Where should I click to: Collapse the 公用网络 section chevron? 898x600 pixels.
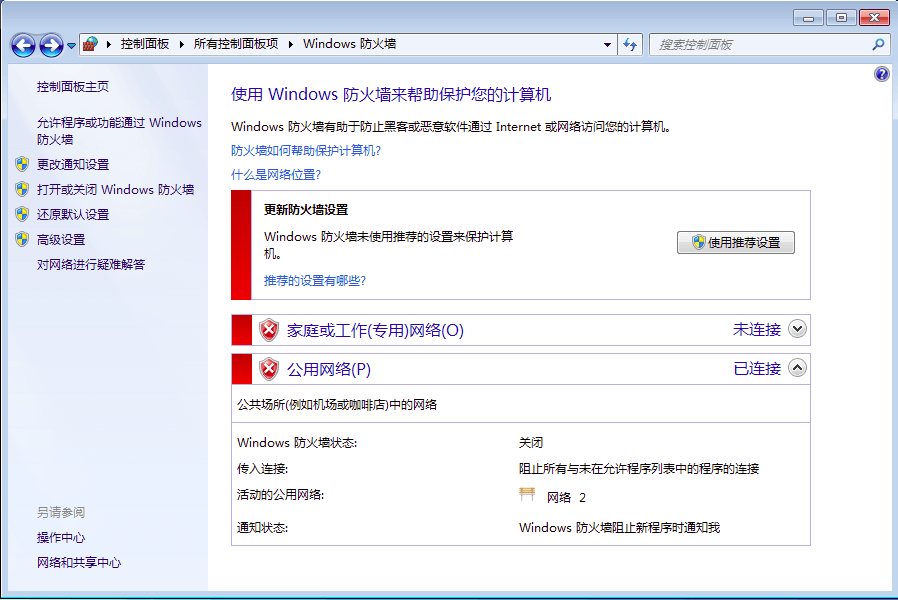coord(797,368)
